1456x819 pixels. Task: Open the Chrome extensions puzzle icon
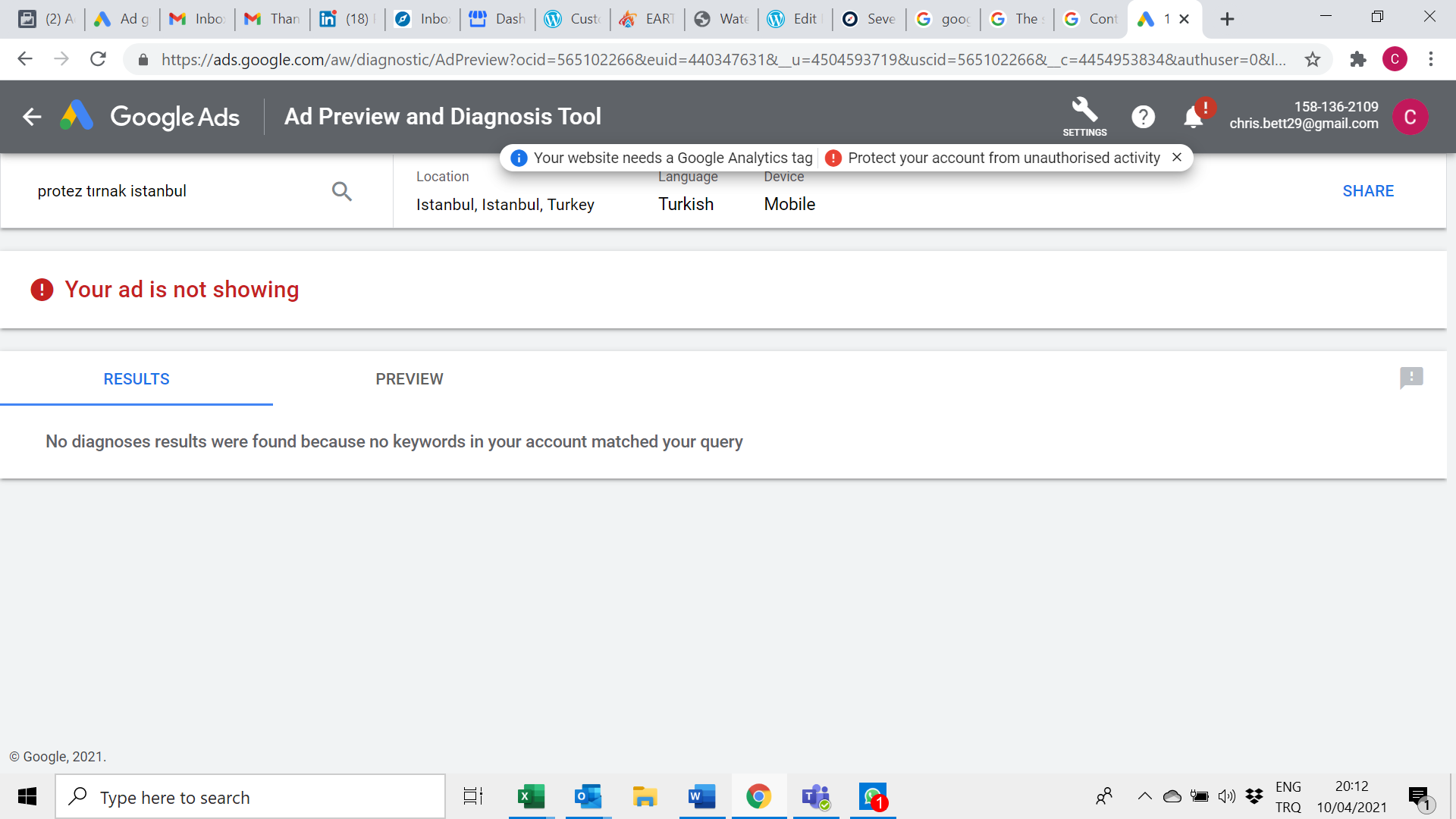[x=1357, y=59]
